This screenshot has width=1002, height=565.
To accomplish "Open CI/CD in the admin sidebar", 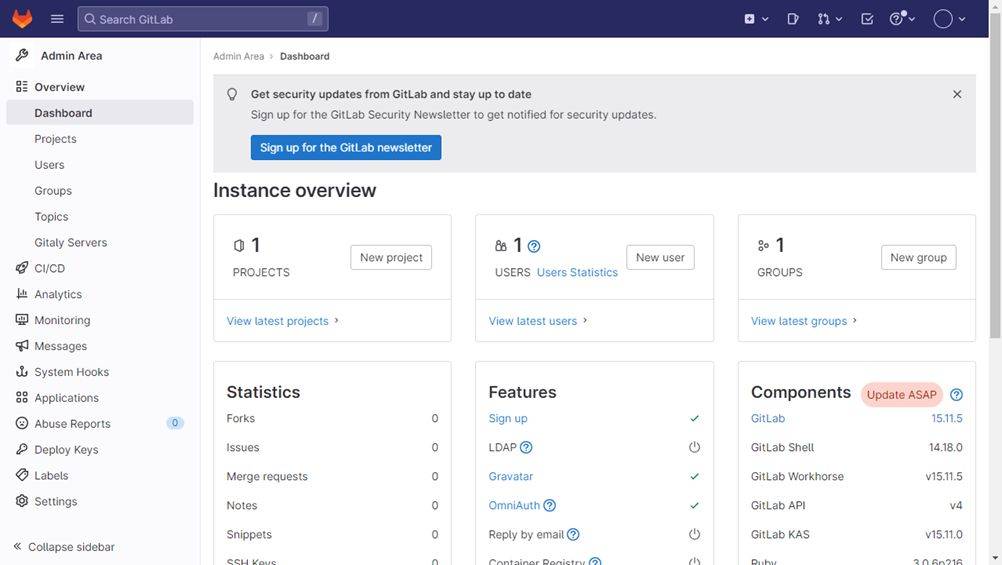I will [x=49, y=268].
